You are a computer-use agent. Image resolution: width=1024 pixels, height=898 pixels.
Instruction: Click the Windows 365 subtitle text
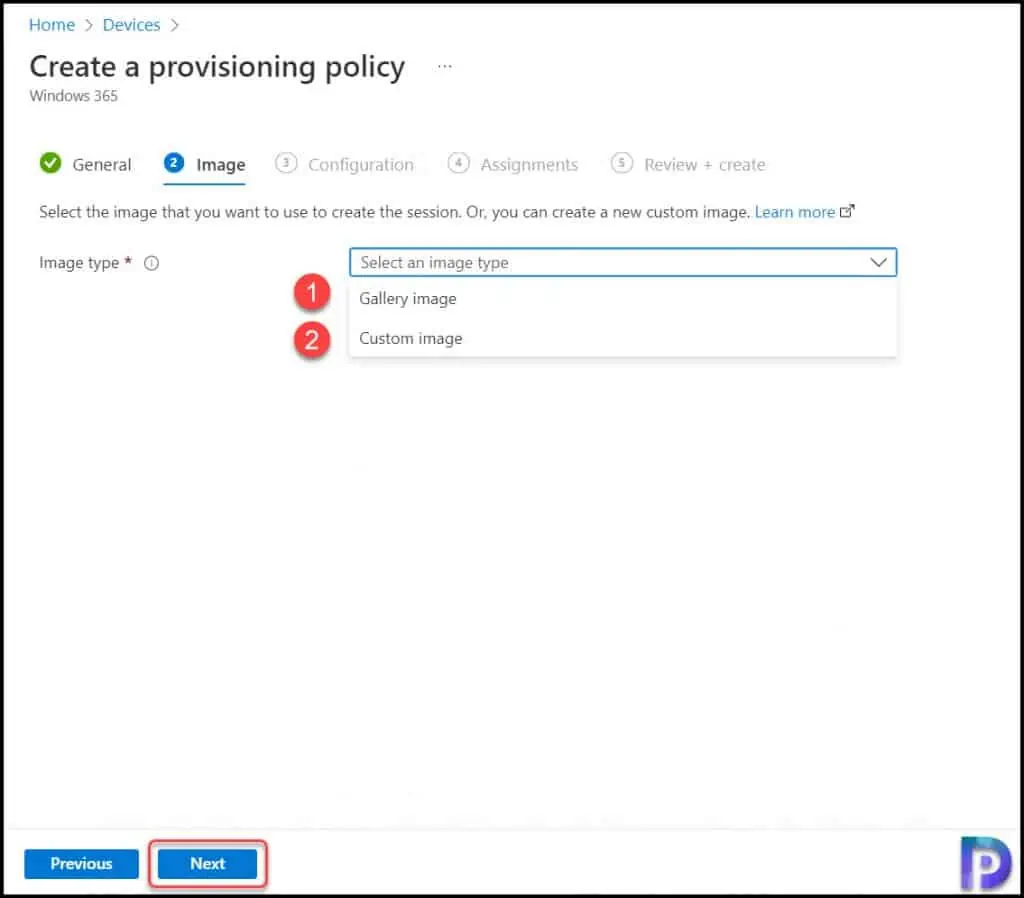[x=74, y=96]
